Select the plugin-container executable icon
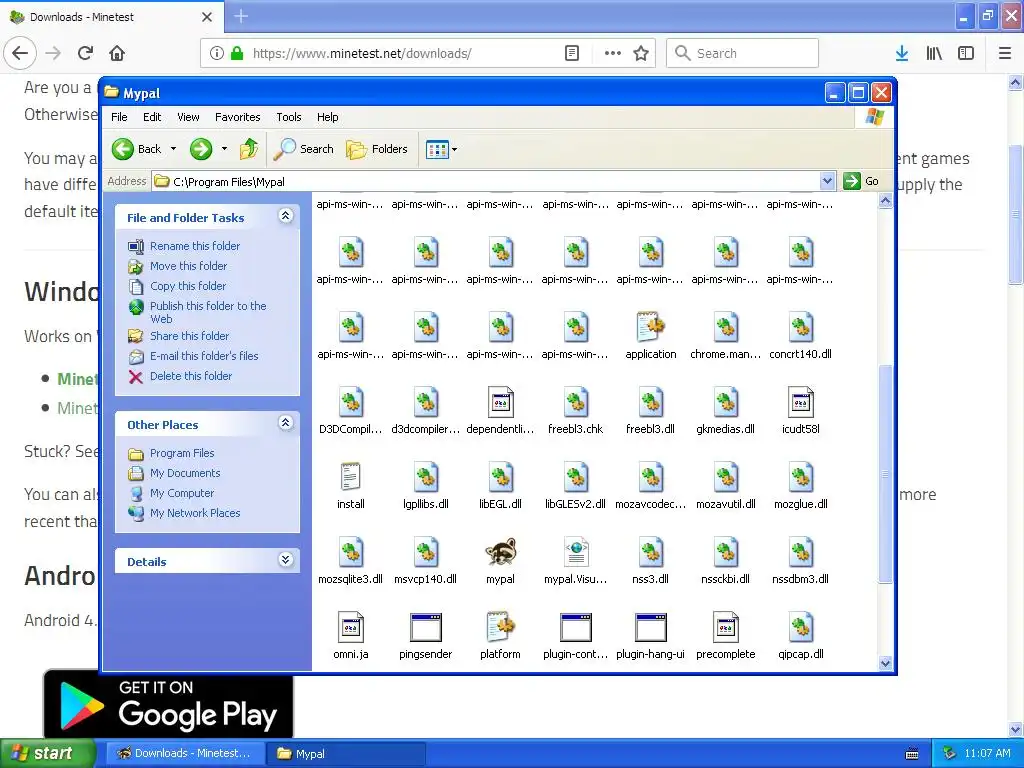The width and height of the screenshot is (1024, 768). coord(576,628)
